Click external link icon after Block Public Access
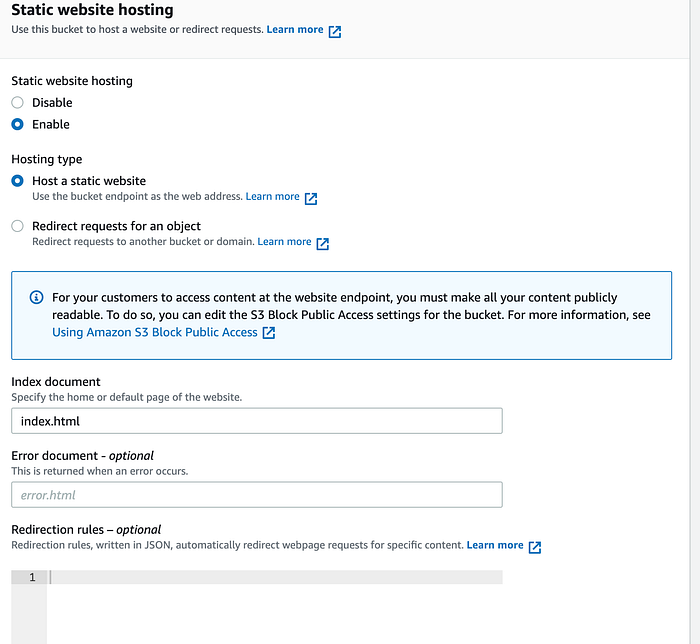The width and height of the screenshot is (700, 644). pos(269,333)
